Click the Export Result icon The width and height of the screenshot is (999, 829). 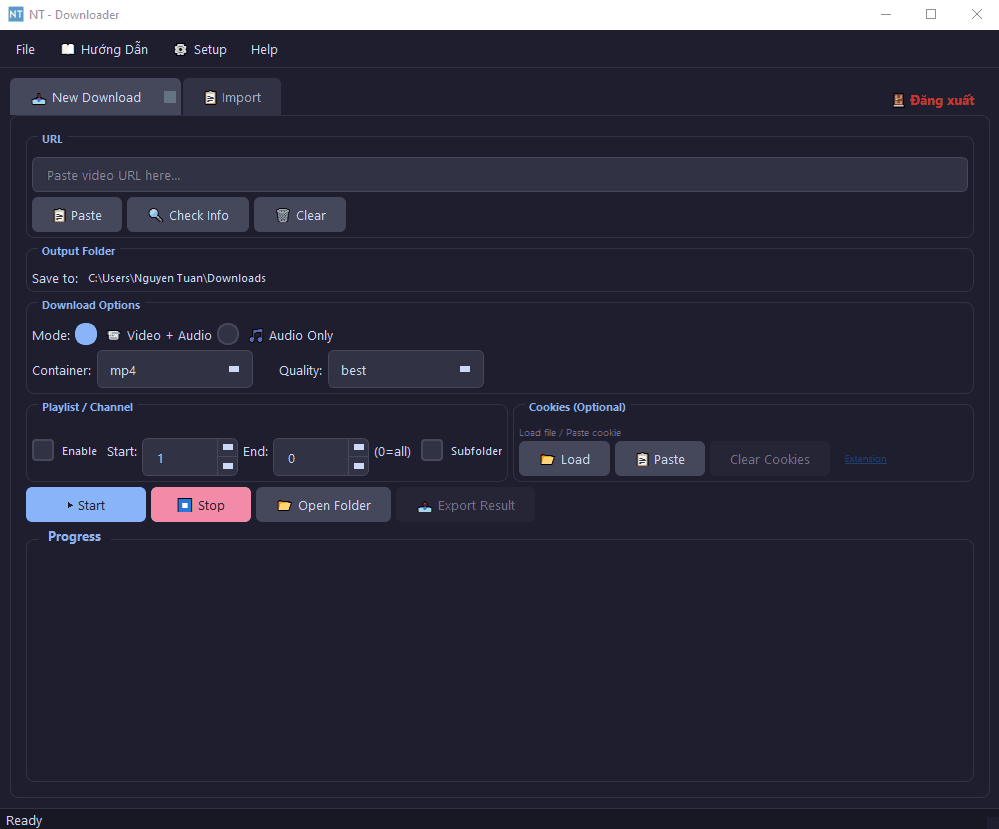pyautogui.click(x=423, y=504)
